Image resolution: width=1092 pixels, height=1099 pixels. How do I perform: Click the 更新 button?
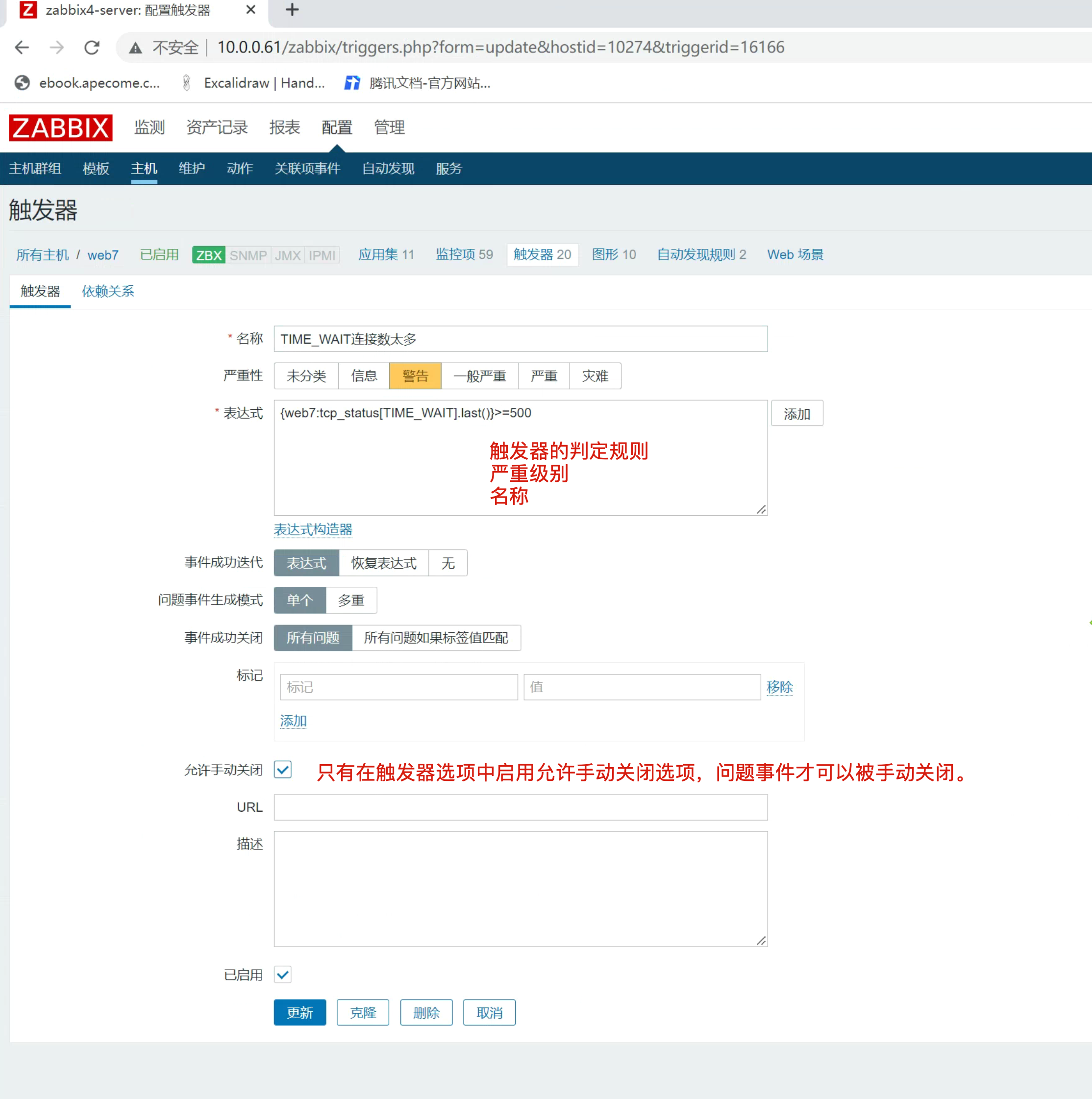tap(300, 1013)
